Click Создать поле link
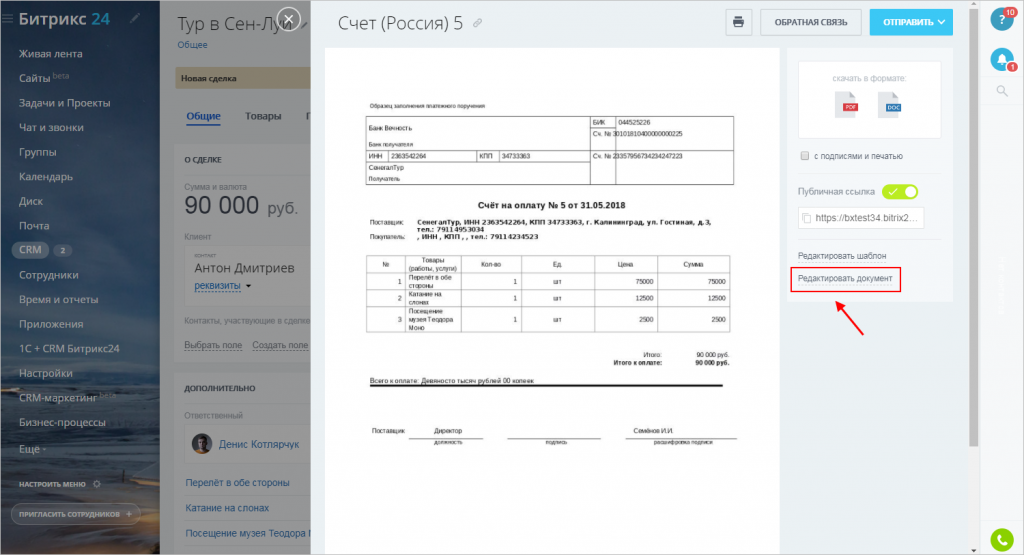 point(280,345)
